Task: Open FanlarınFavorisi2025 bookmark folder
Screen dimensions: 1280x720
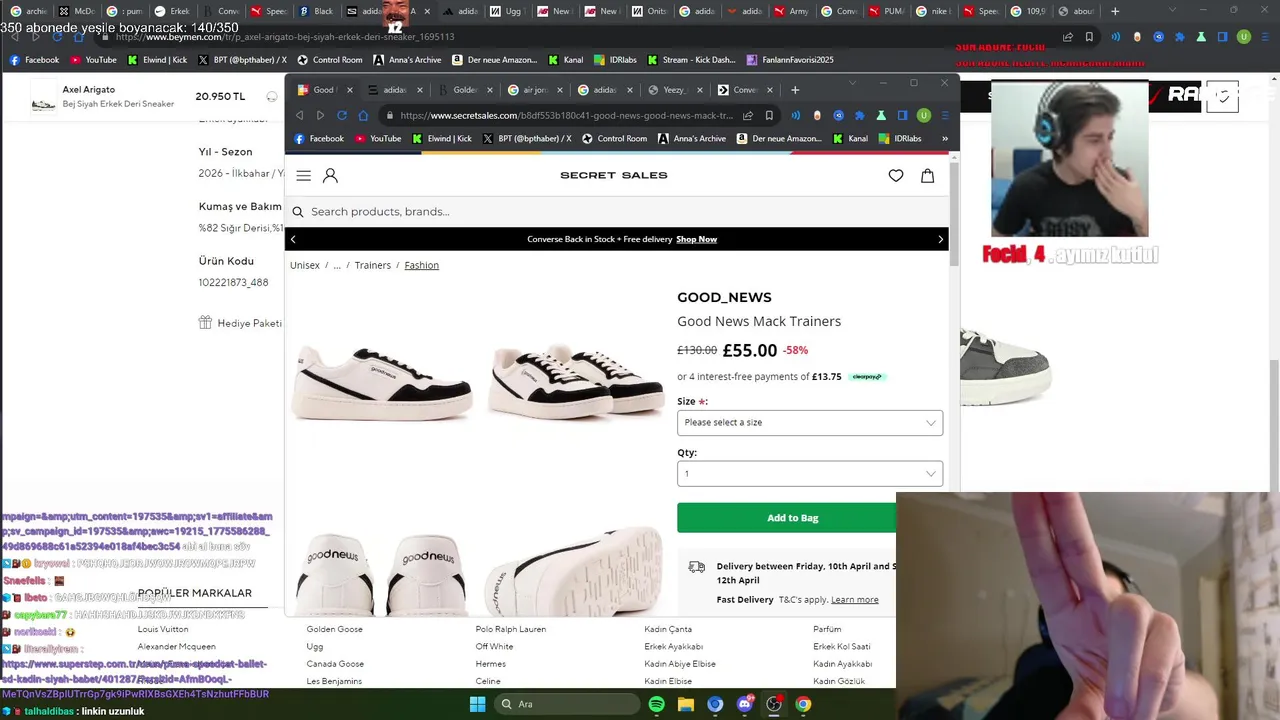Action: click(x=790, y=60)
